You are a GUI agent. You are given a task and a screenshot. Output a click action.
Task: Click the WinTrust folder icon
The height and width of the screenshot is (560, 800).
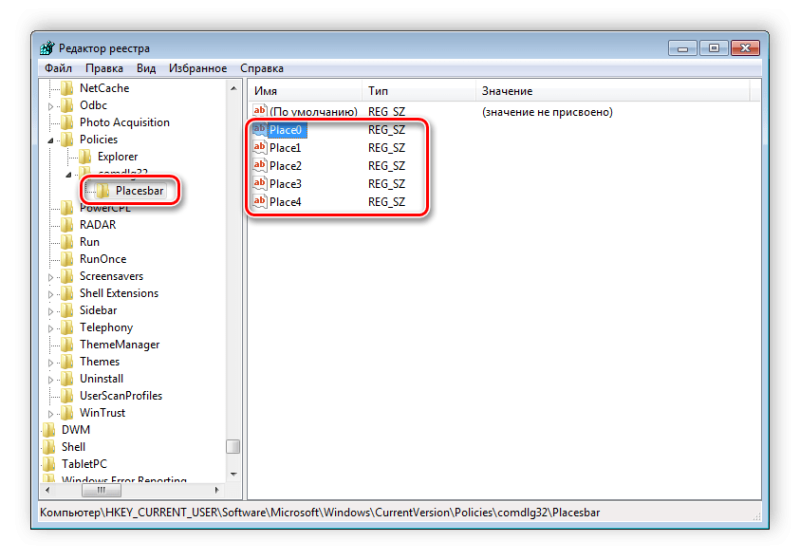click(x=67, y=413)
